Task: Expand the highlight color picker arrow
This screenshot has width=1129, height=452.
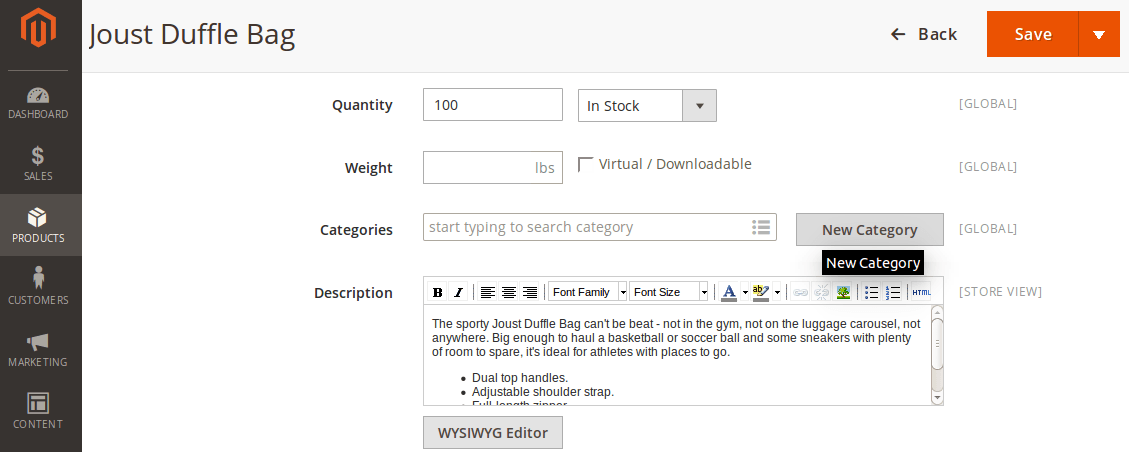Action: click(777, 292)
